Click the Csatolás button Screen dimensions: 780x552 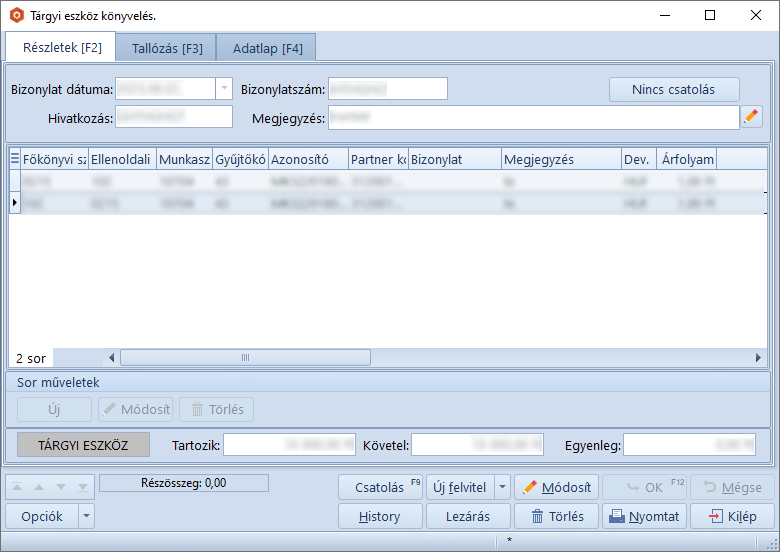click(x=380, y=487)
